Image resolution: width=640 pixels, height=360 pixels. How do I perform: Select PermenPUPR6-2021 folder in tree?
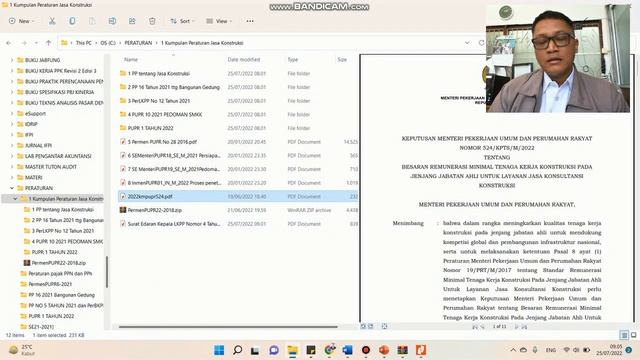pyautogui.click(x=50, y=284)
